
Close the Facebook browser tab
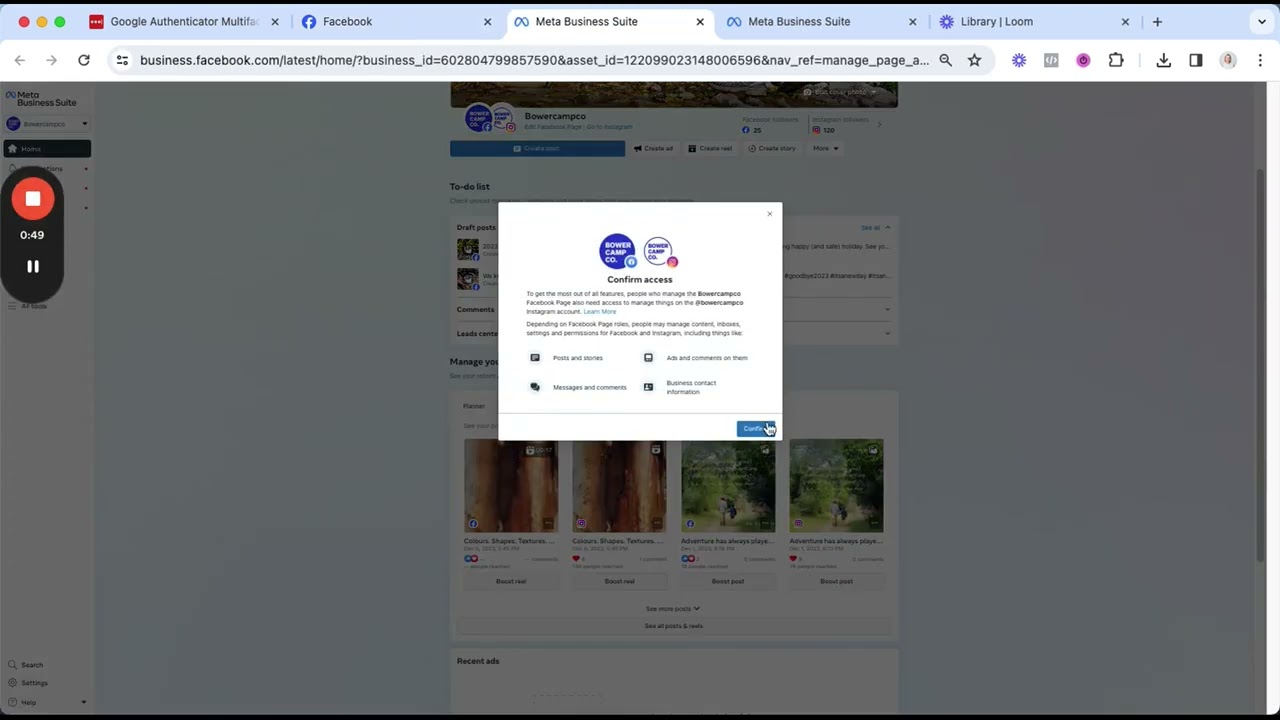point(487,21)
